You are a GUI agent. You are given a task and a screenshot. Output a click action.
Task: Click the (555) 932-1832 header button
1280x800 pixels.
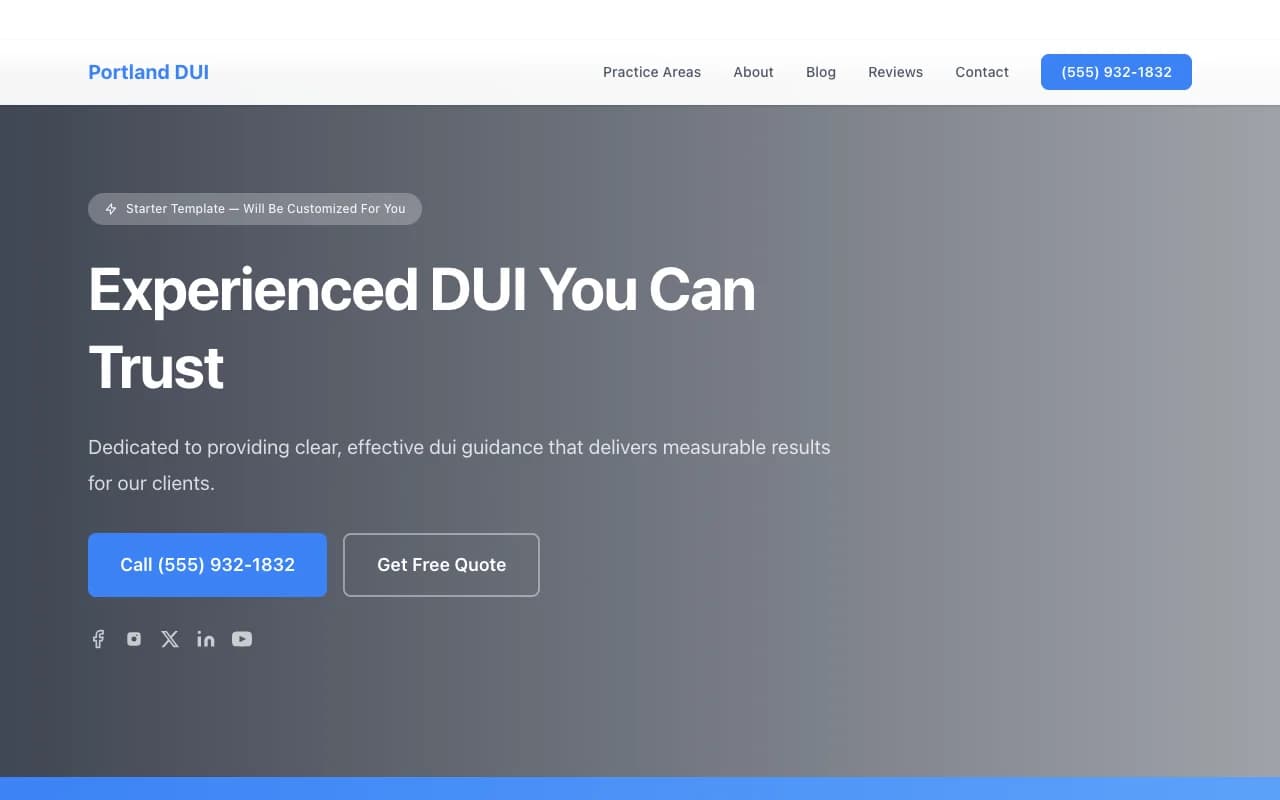(x=1116, y=72)
